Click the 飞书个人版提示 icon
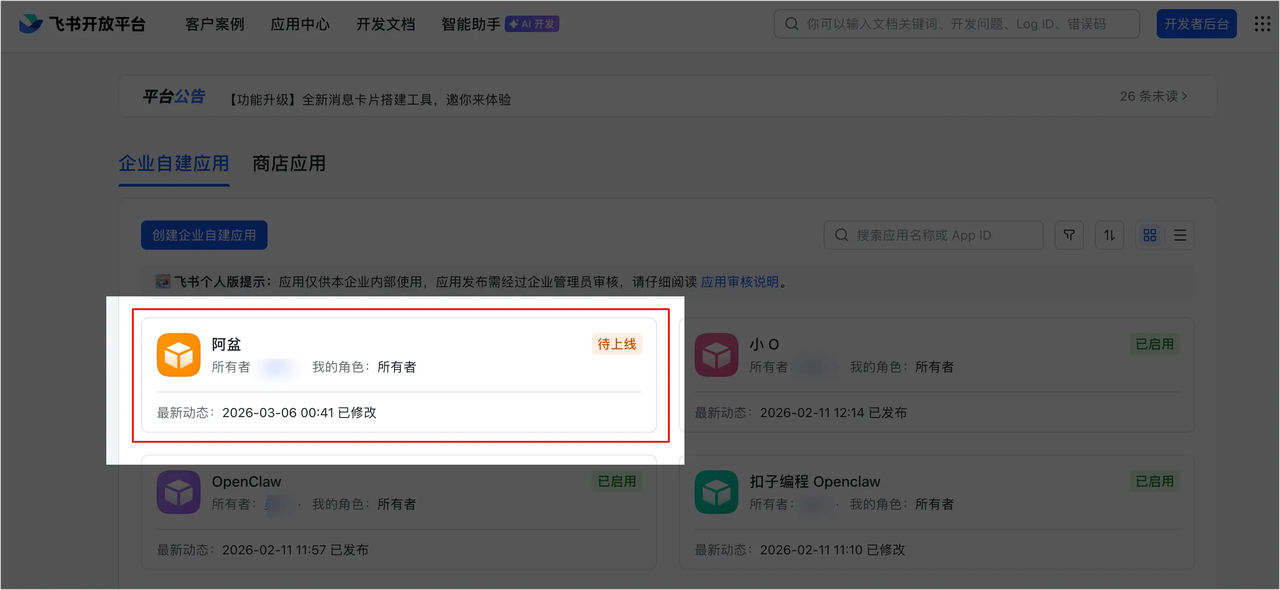1280x590 pixels. (162, 282)
